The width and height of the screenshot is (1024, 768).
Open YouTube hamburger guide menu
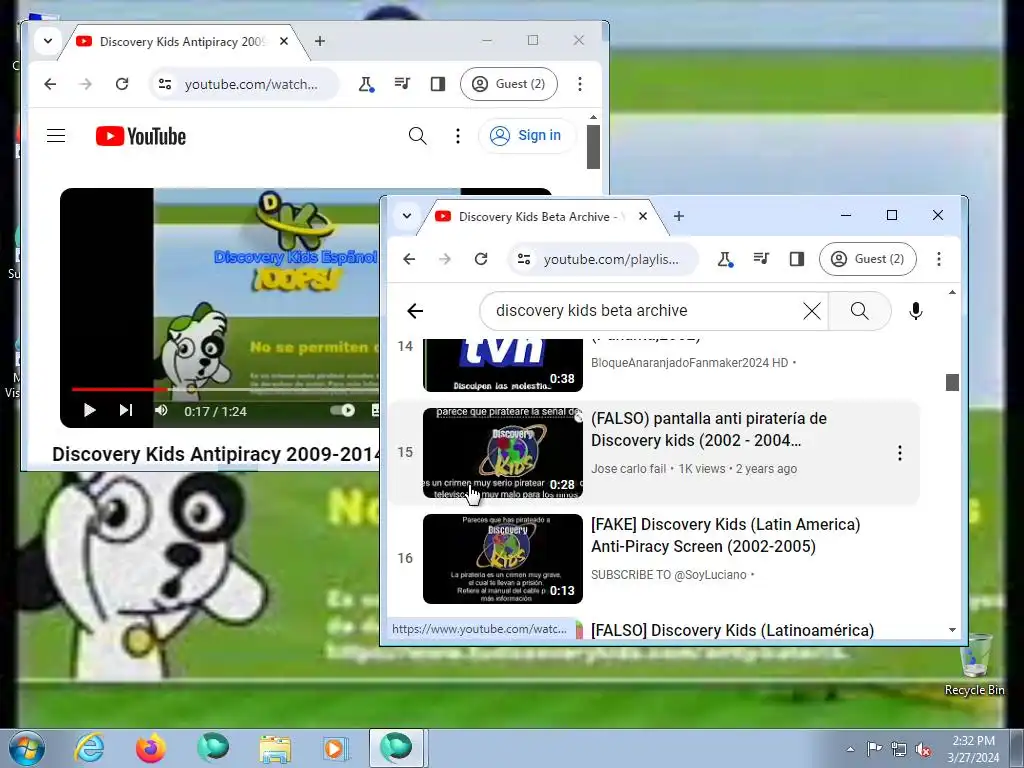(56, 136)
